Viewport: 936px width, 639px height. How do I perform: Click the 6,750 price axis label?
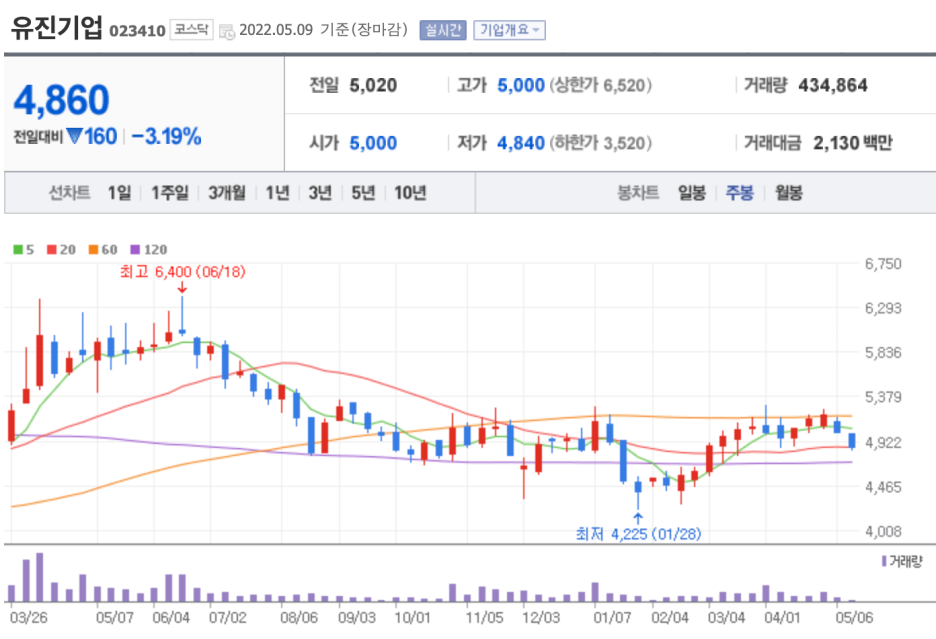click(883, 263)
